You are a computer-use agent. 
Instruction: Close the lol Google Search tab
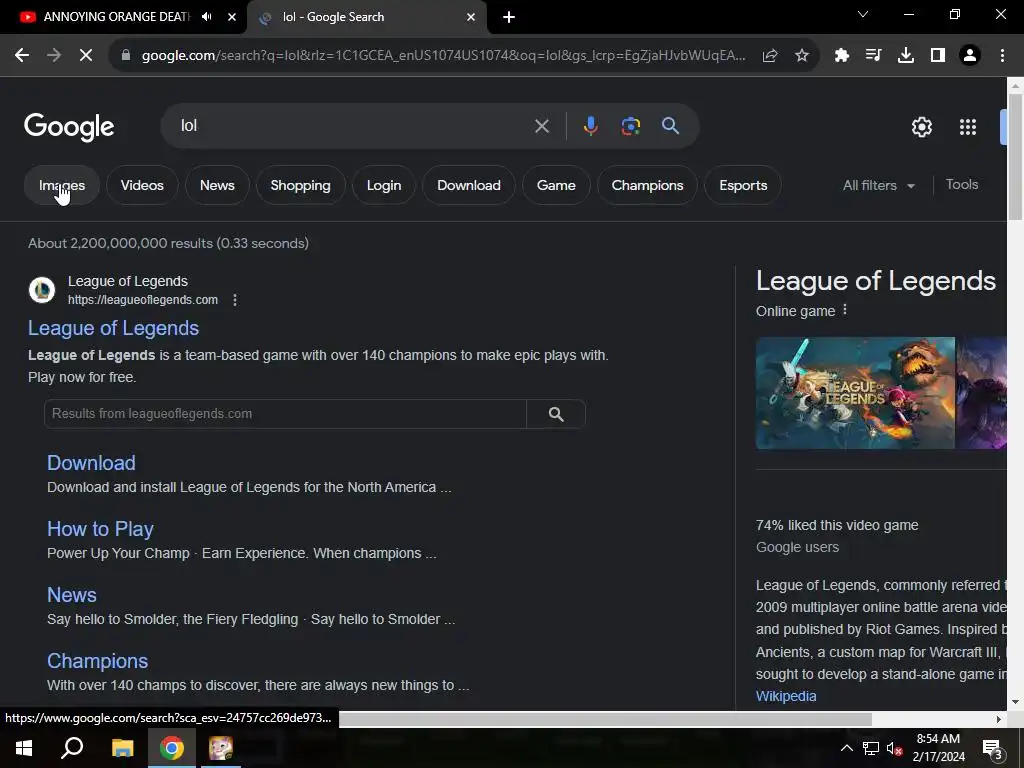471,17
